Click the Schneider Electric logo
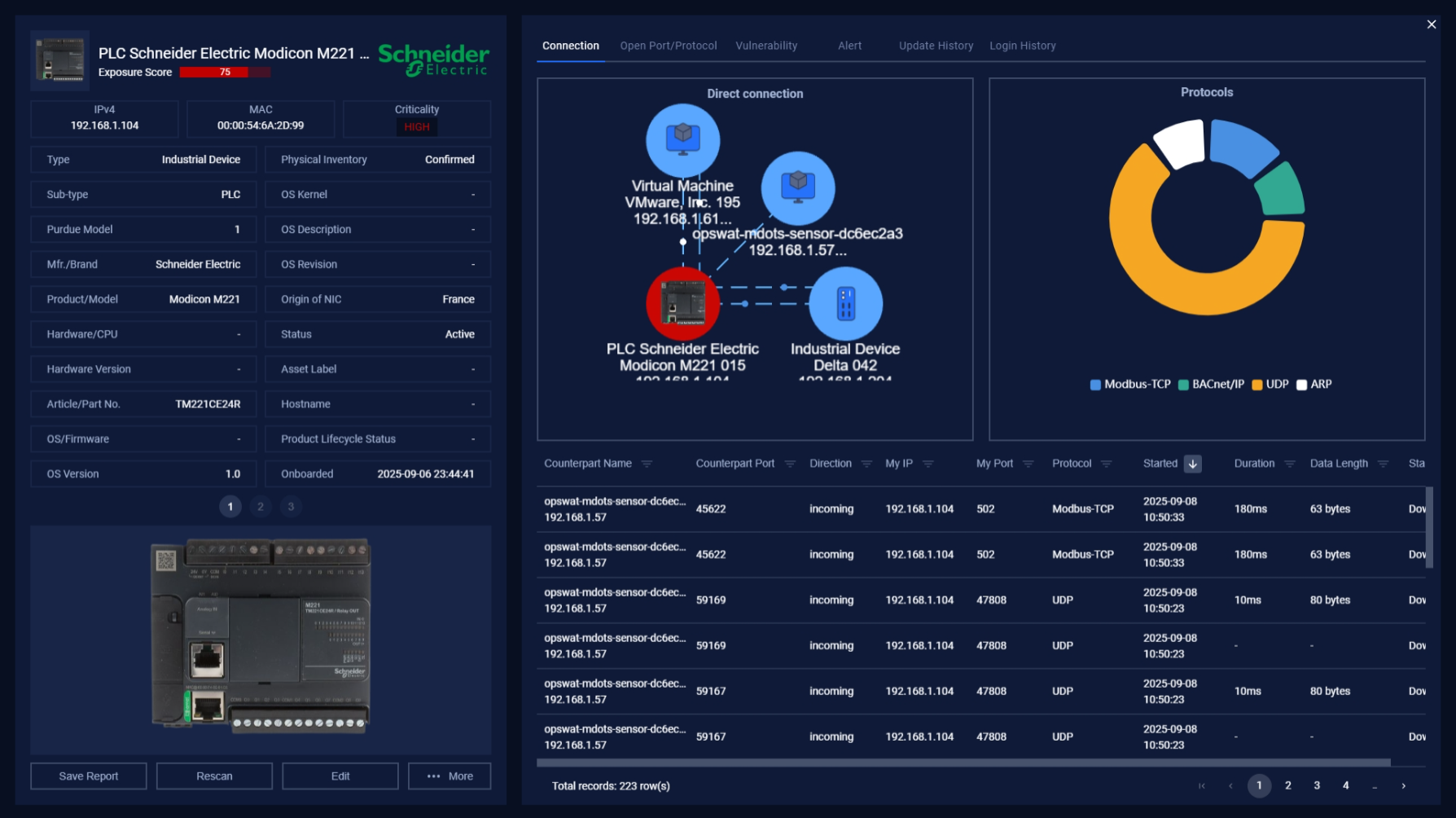Image resolution: width=1456 pixels, height=818 pixels. [x=434, y=59]
